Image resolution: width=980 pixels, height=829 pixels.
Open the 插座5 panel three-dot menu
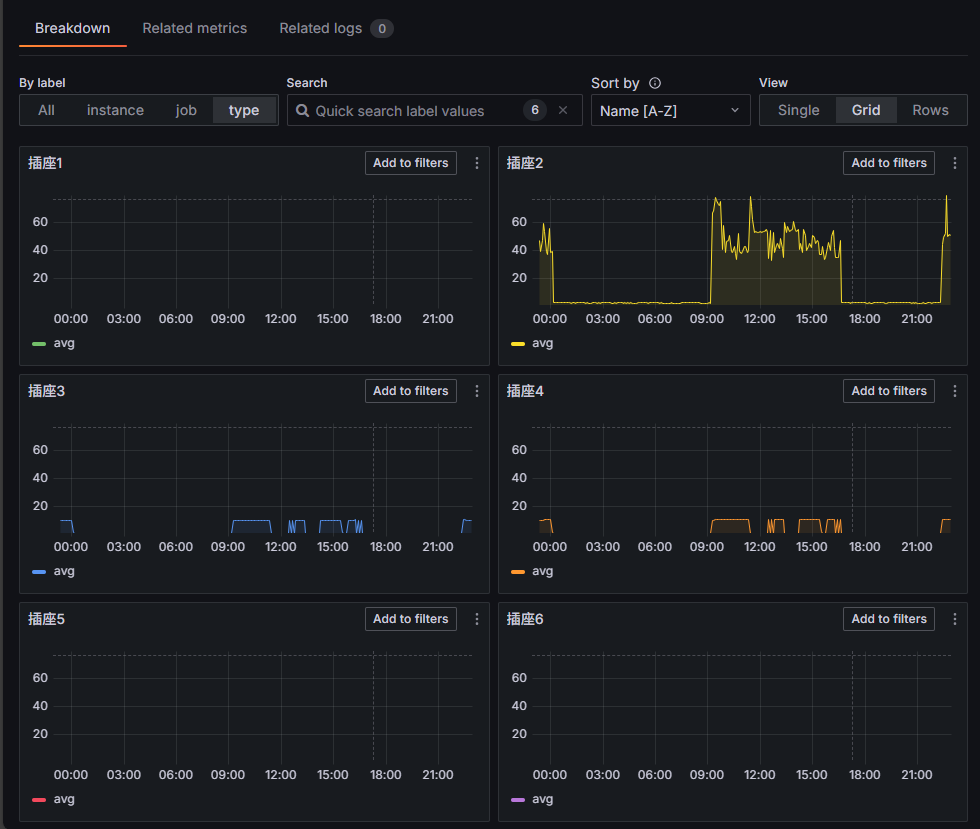(x=477, y=619)
